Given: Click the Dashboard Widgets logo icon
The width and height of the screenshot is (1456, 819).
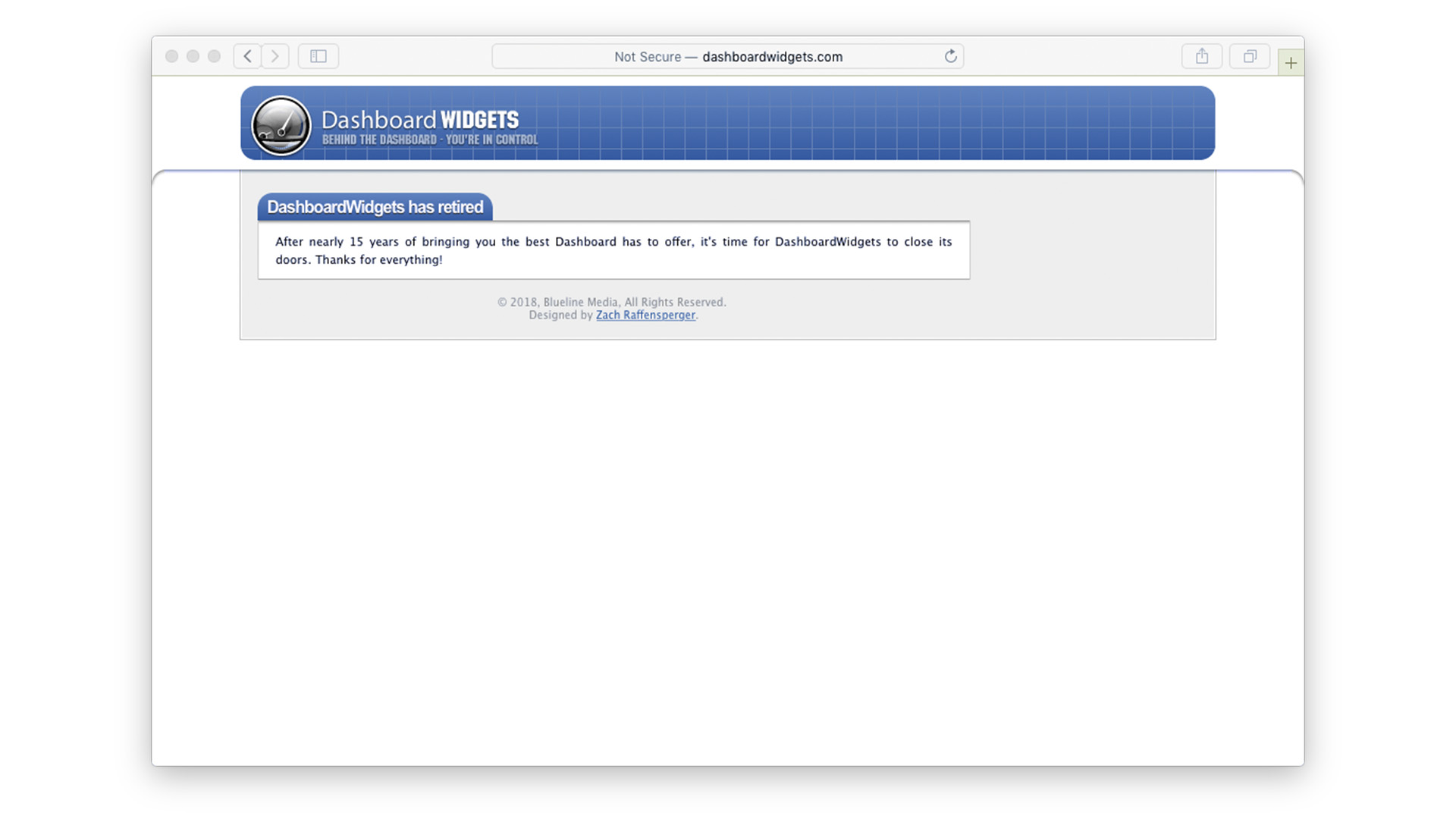Looking at the screenshot, I should [280, 125].
